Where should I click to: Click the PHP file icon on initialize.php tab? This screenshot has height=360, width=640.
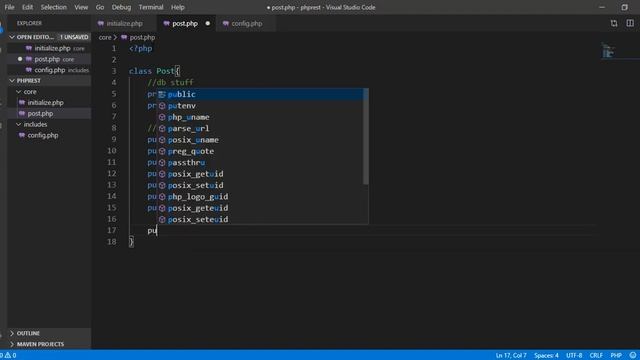pos(101,24)
